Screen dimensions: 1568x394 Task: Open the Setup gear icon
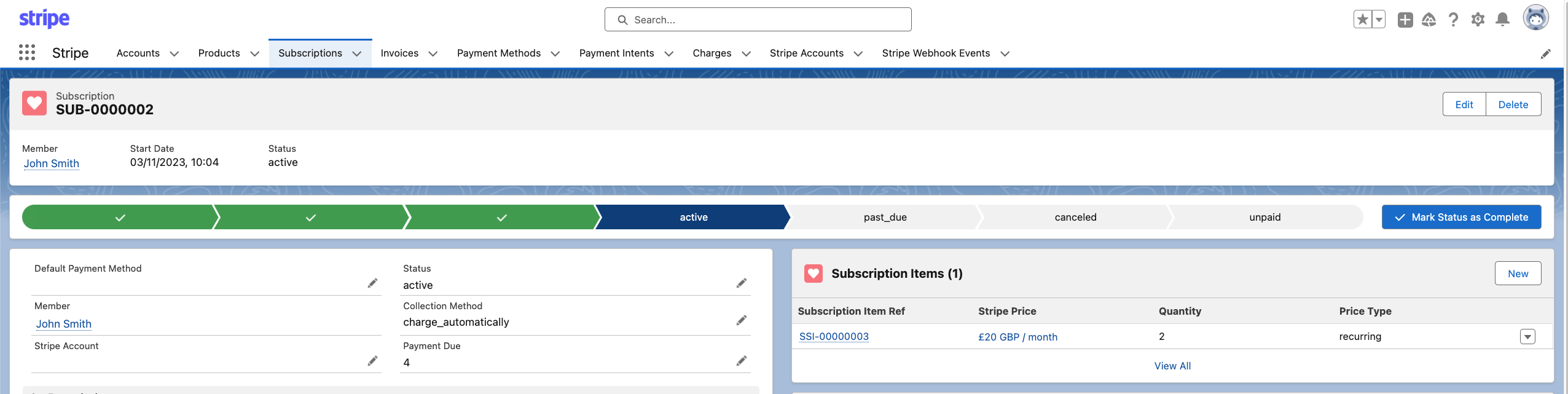1478,20
